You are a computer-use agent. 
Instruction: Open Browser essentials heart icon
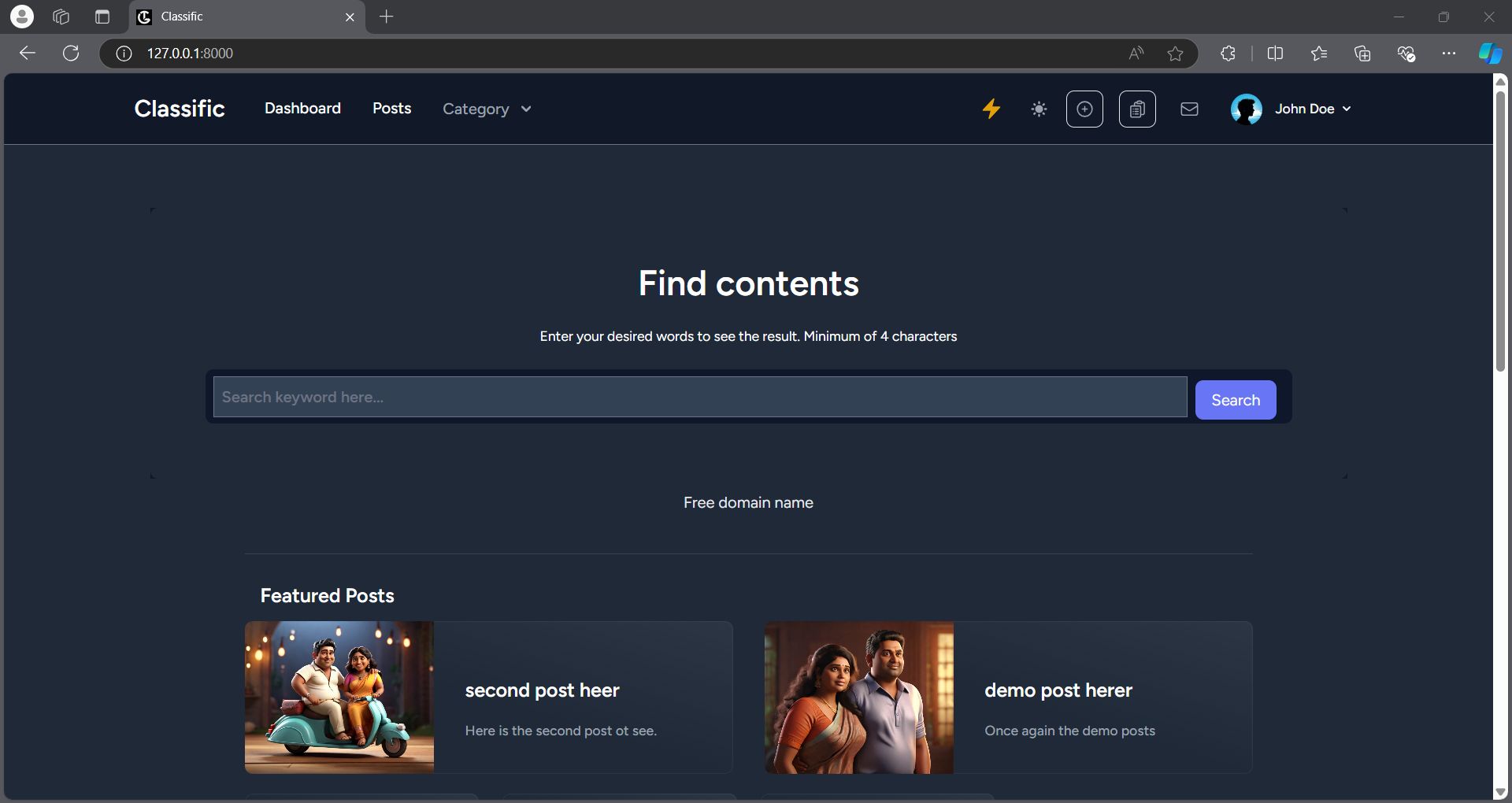pyautogui.click(x=1406, y=54)
